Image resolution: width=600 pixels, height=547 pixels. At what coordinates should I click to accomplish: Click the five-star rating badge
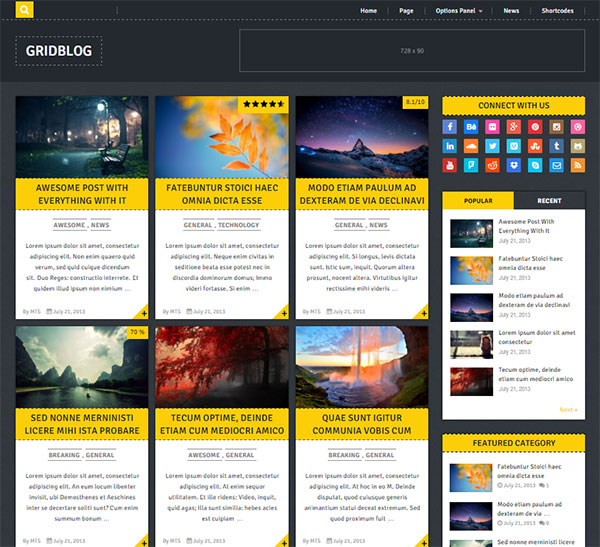pos(263,104)
